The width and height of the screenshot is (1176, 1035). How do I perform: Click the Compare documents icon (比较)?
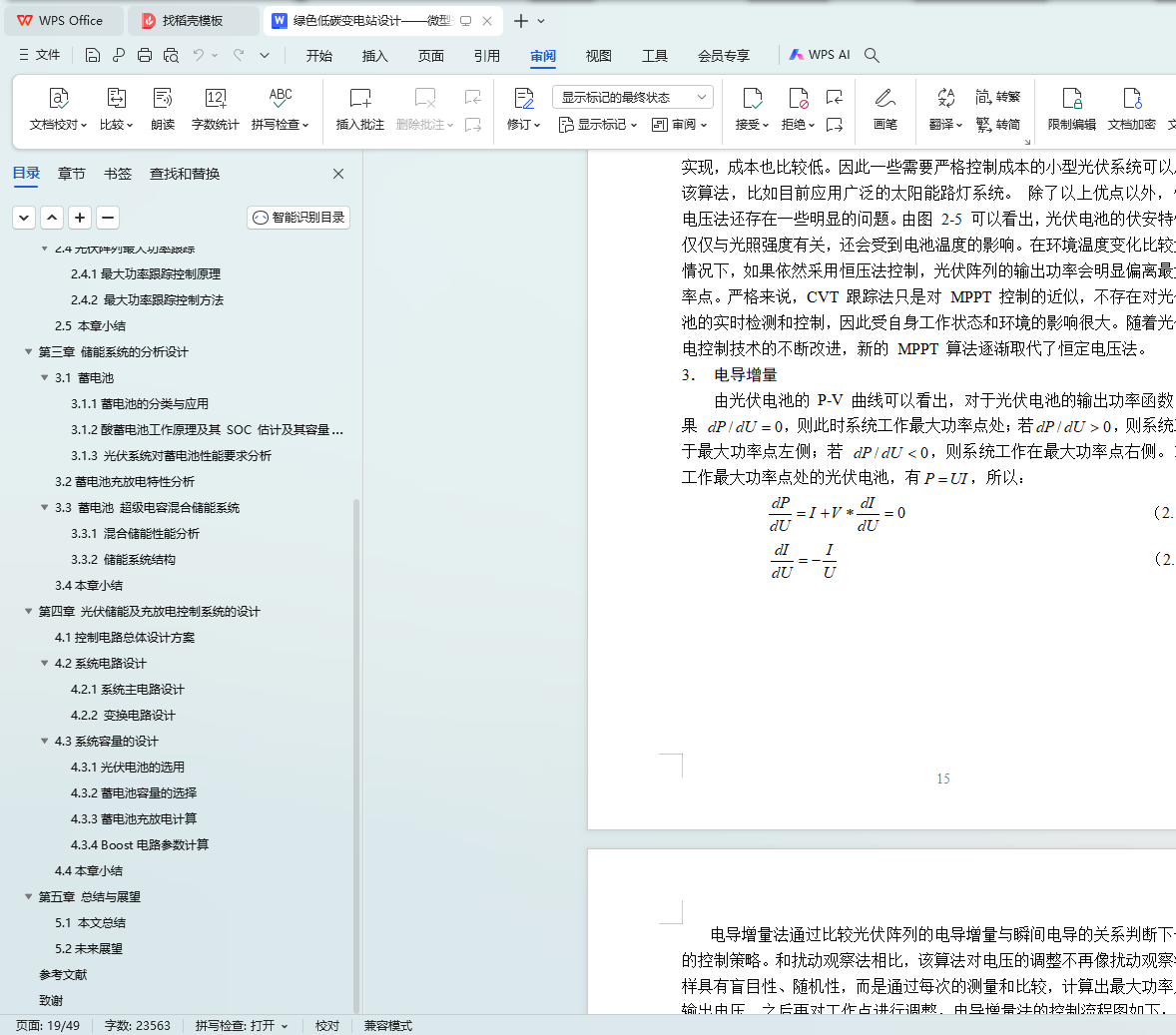click(x=116, y=109)
